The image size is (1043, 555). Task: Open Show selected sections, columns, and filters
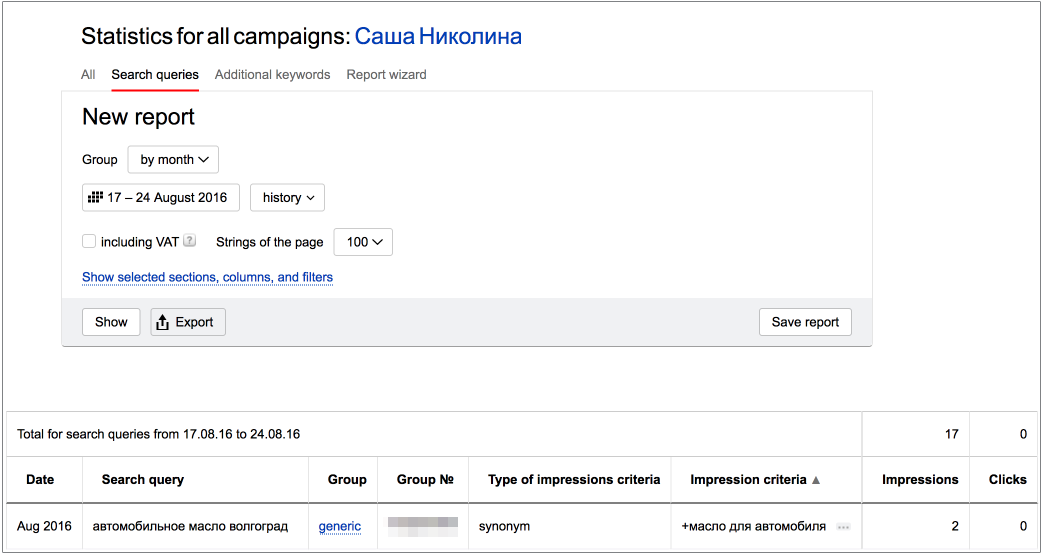(x=207, y=277)
